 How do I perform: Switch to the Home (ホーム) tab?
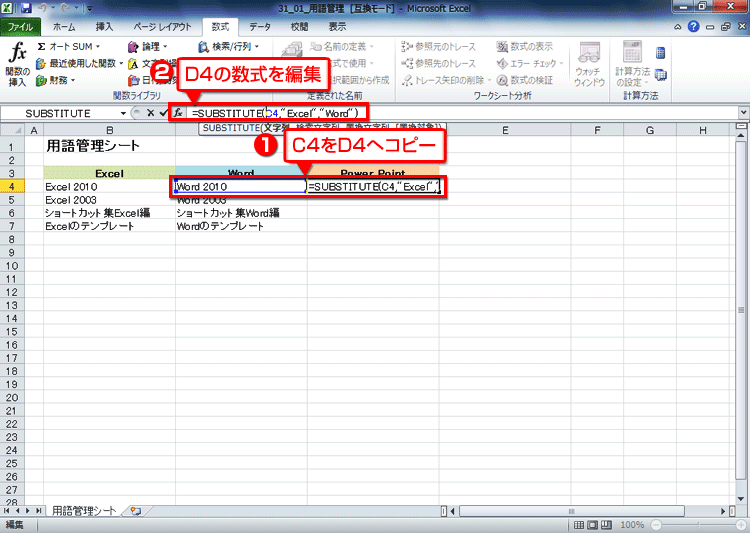click(x=64, y=27)
